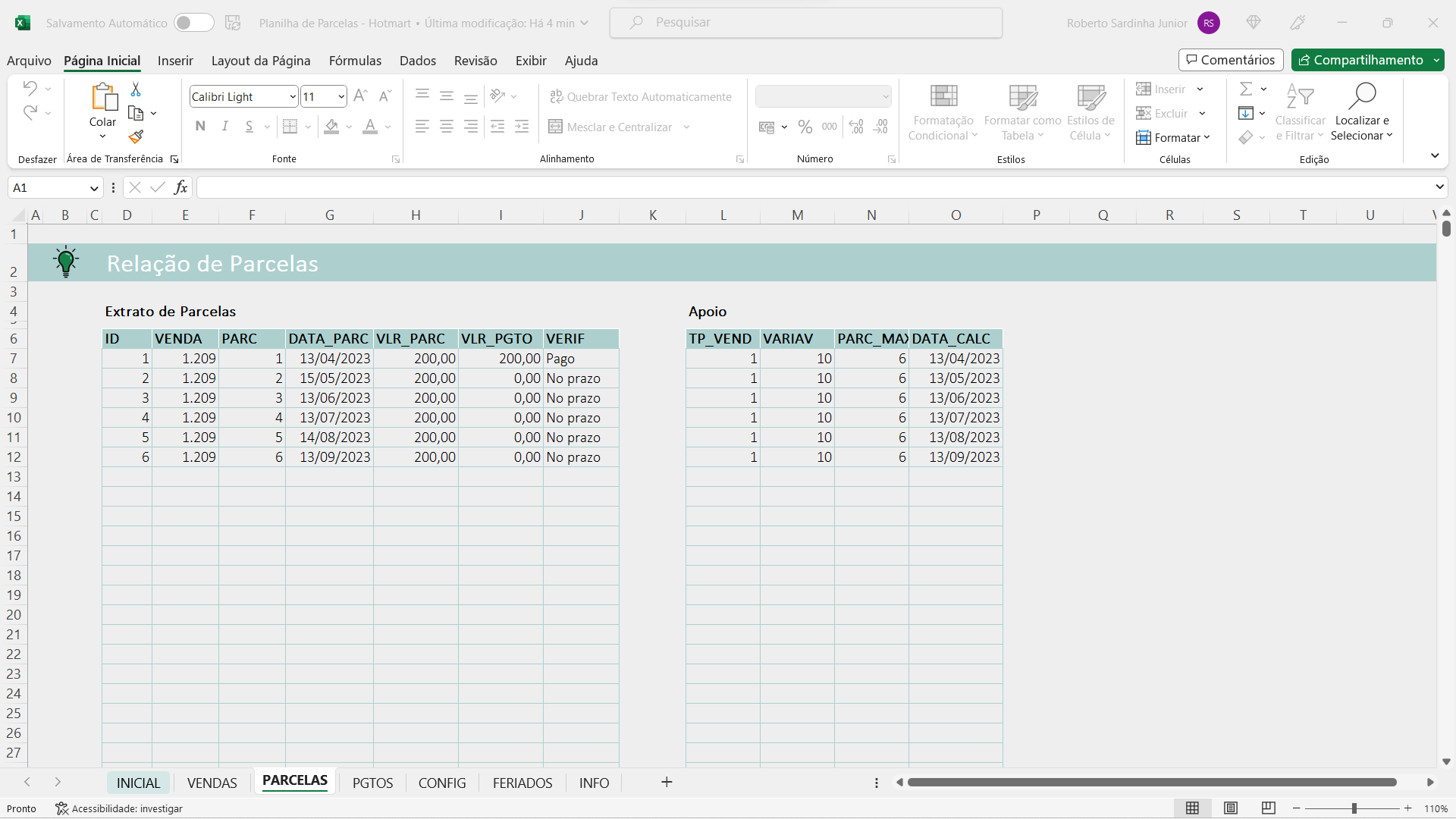This screenshot has width=1456, height=819.
Task: Switch to the FERIADOS sheet tab
Action: (522, 783)
